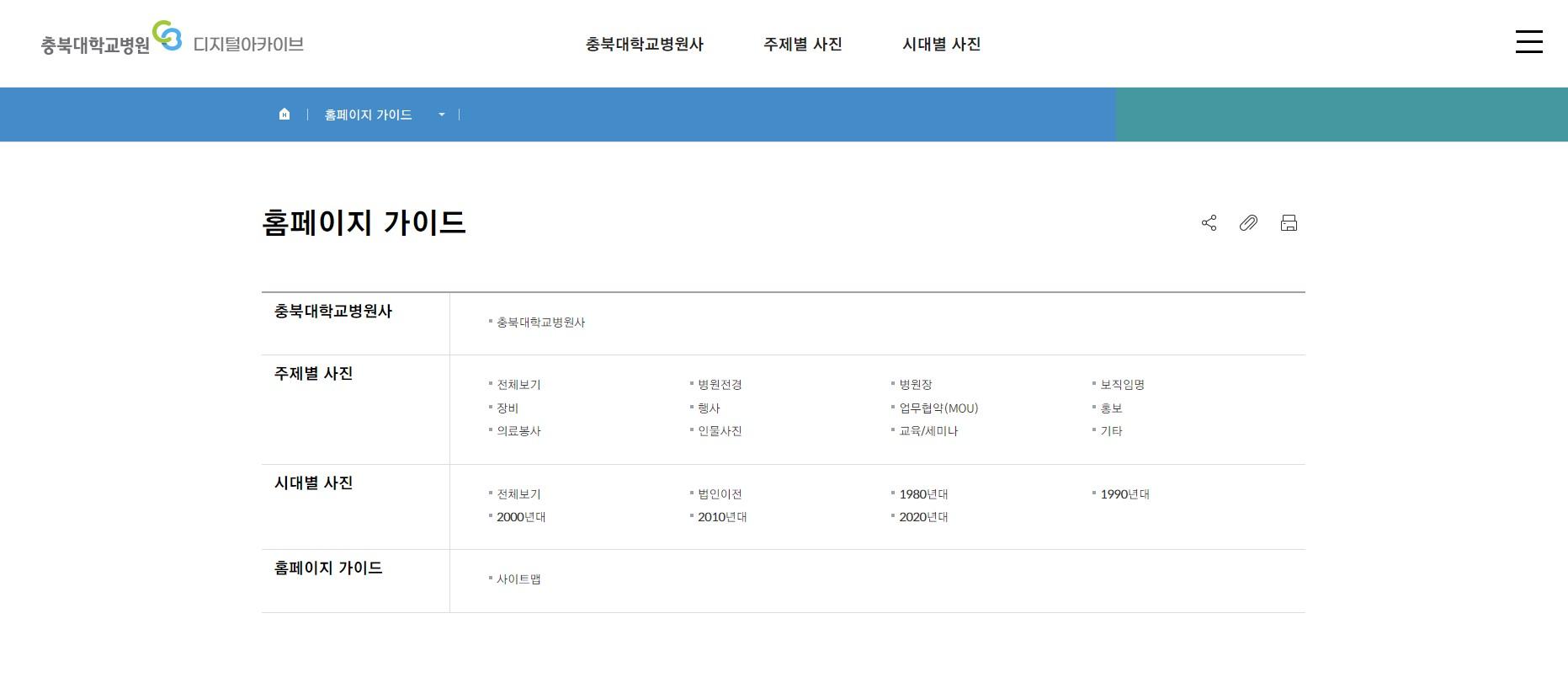This screenshot has height=688, width=1568.
Task: Click the print page icon
Action: coord(1289,223)
